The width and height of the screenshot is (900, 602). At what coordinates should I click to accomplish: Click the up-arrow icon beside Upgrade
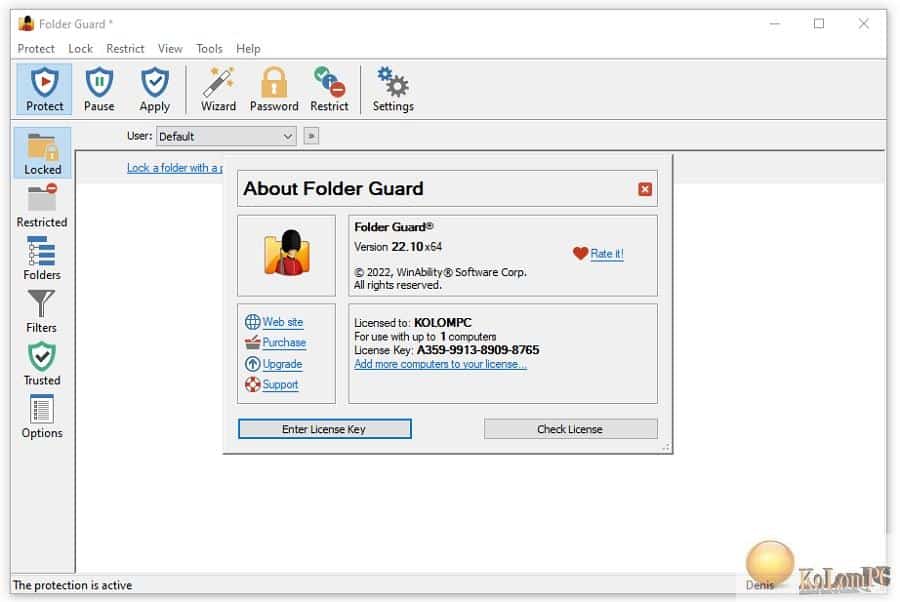point(252,364)
